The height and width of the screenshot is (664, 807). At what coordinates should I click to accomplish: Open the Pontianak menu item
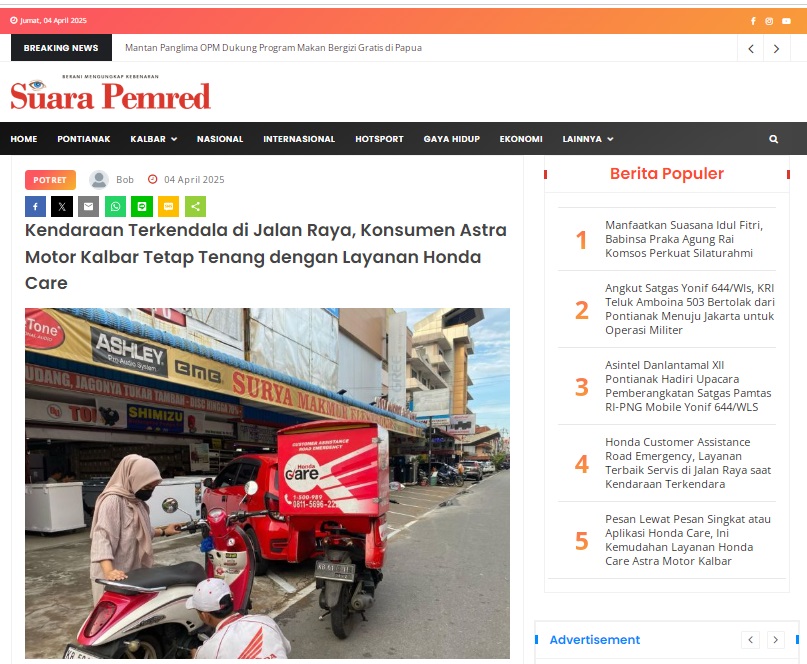83,139
